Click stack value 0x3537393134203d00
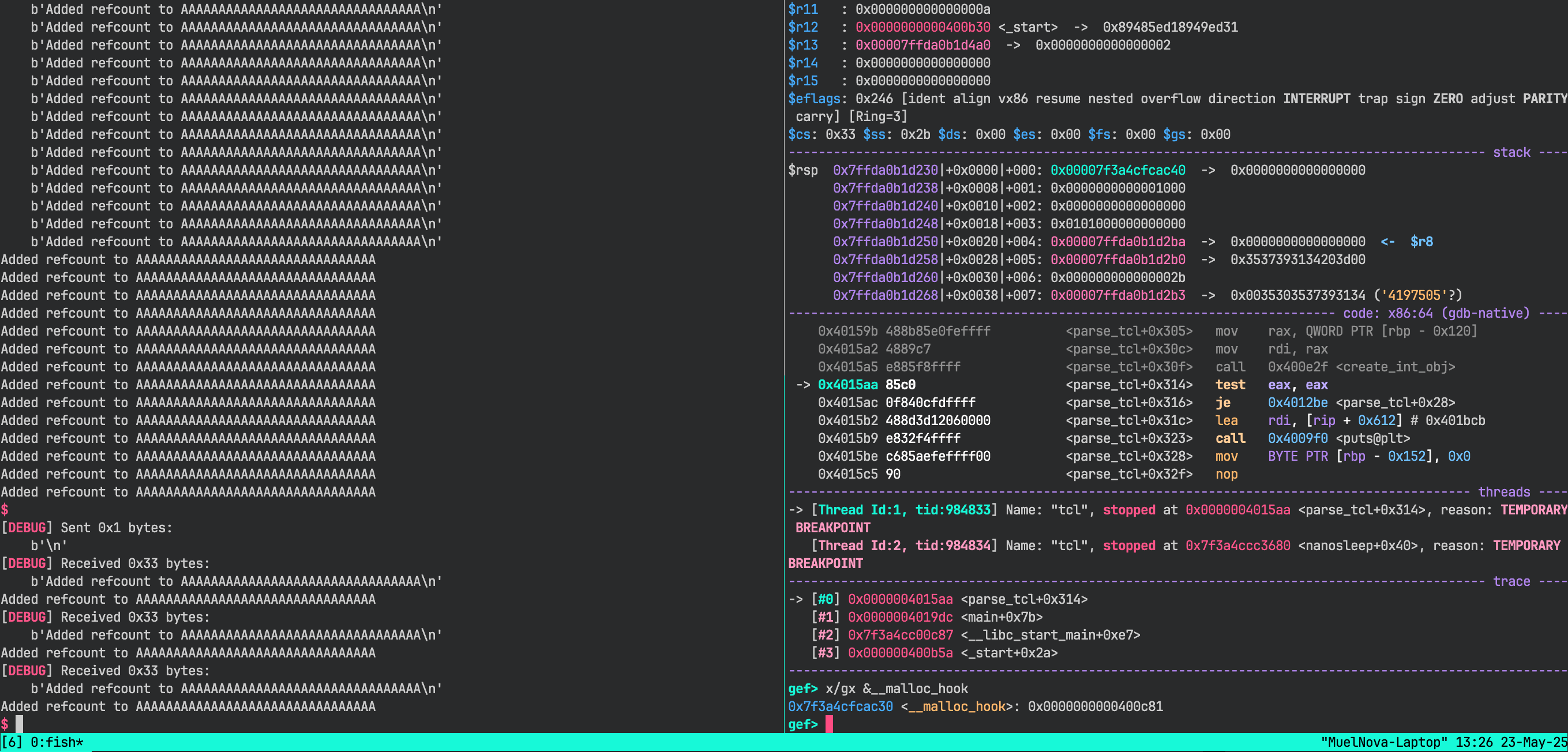Image resolution: width=1568 pixels, height=752 pixels. [1298, 260]
